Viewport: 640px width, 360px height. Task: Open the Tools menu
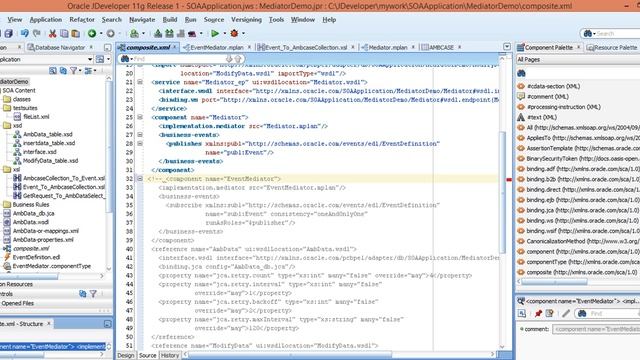(276, 20)
